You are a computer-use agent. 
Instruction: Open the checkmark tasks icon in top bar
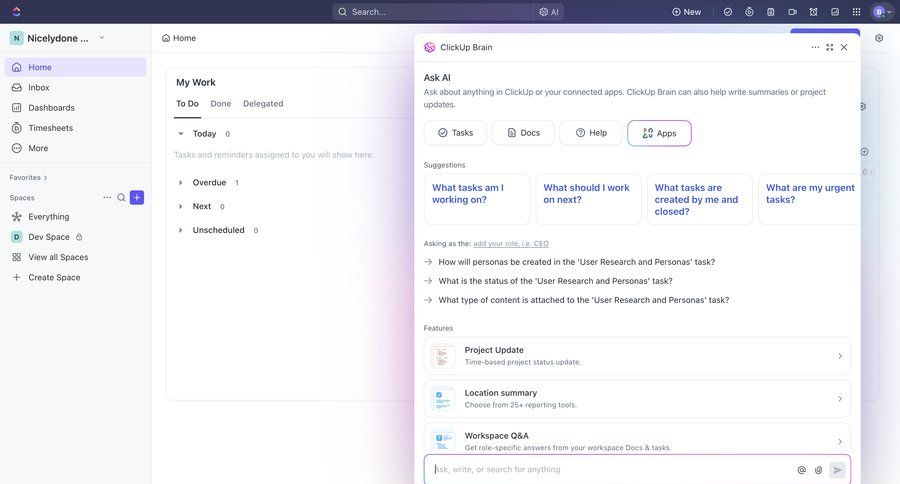(x=728, y=11)
